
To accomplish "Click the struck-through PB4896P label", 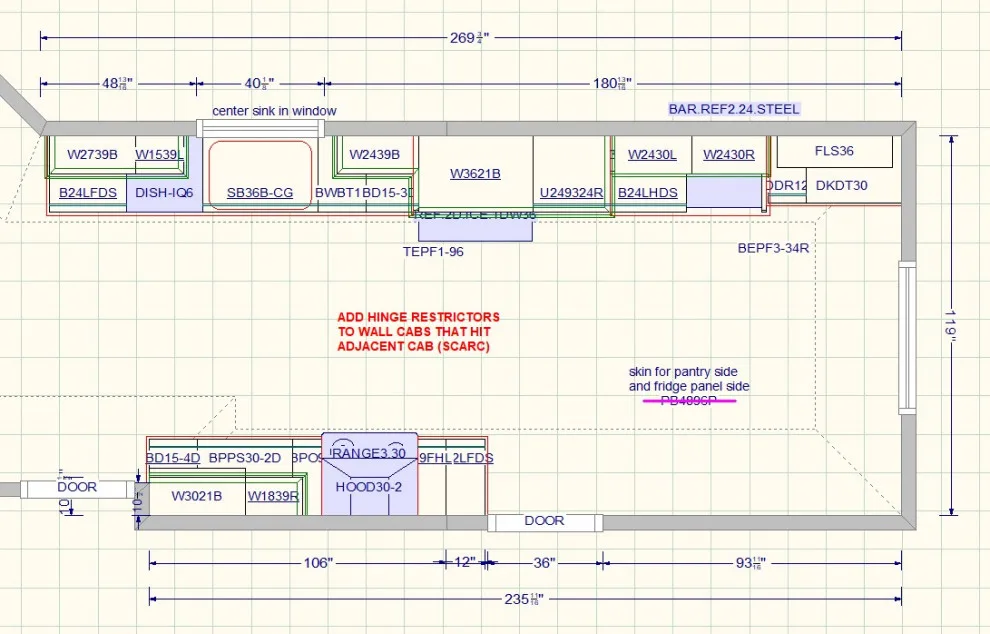I will [689, 400].
